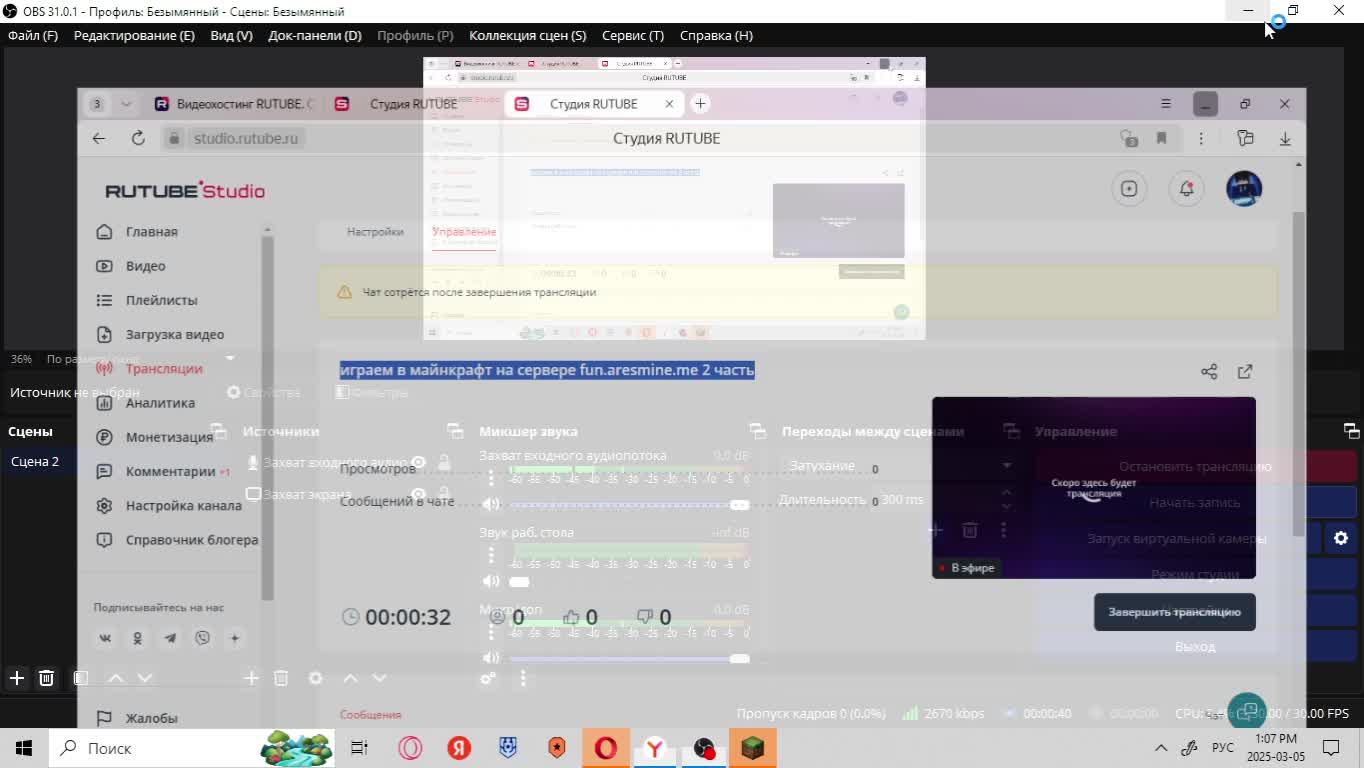Screen dimensions: 1364x768
Task: Pop out the Audio Mixer dock icon
Action: point(757,431)
